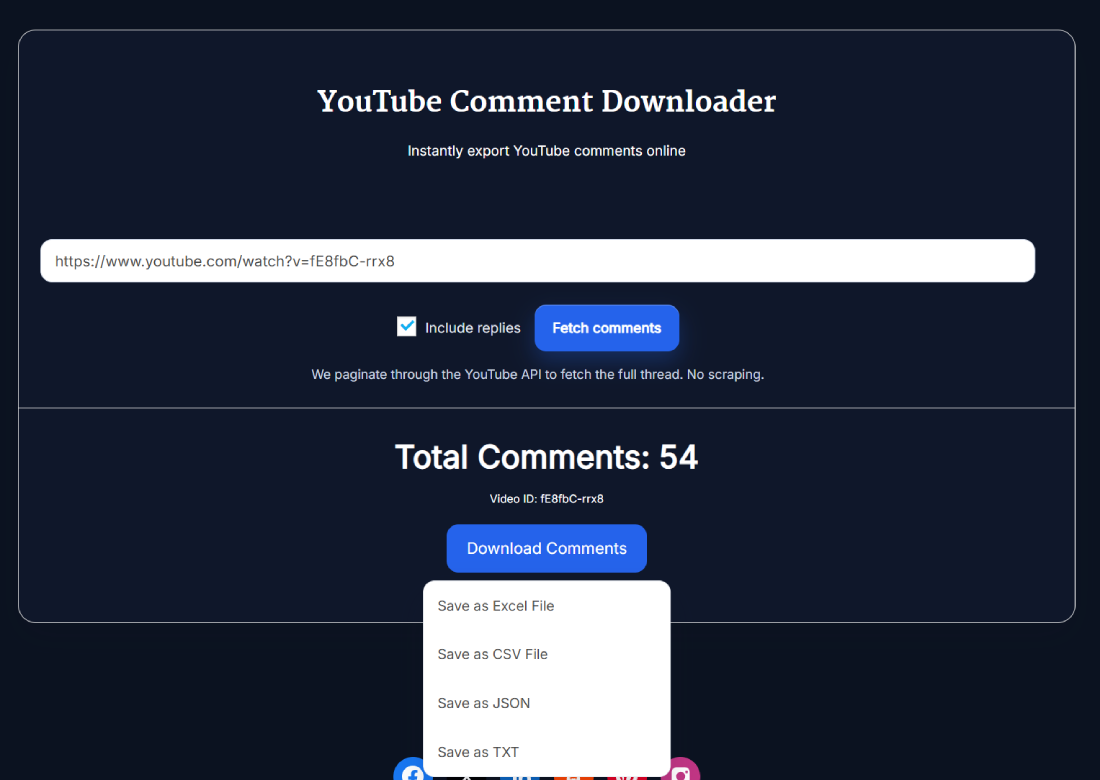The image size is (1100, 780).
Task: Click the YouTube Comment Downloader title
Action: pos(546,101)
